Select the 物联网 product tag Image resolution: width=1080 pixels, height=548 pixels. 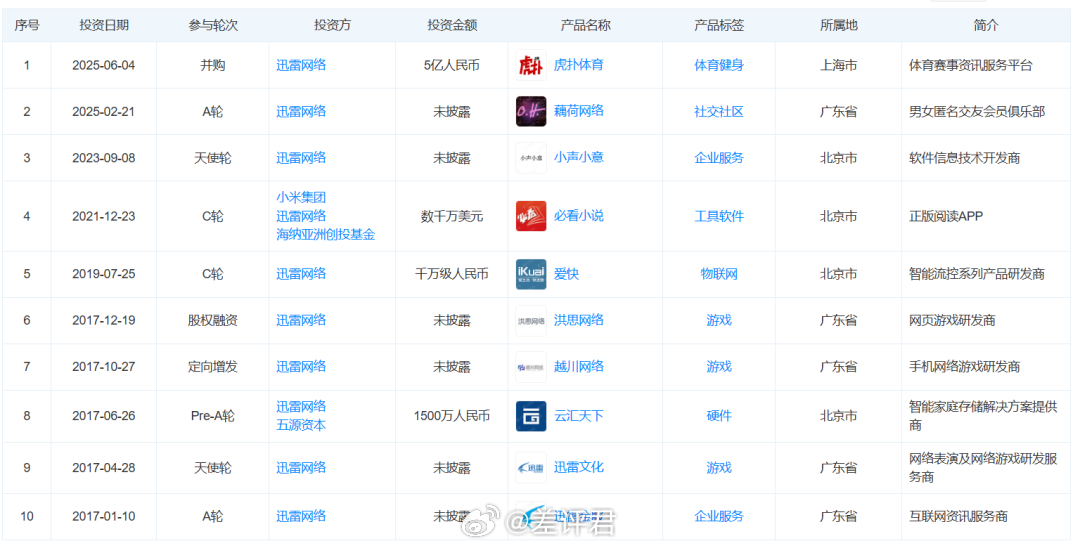click(x=718, y=274)
